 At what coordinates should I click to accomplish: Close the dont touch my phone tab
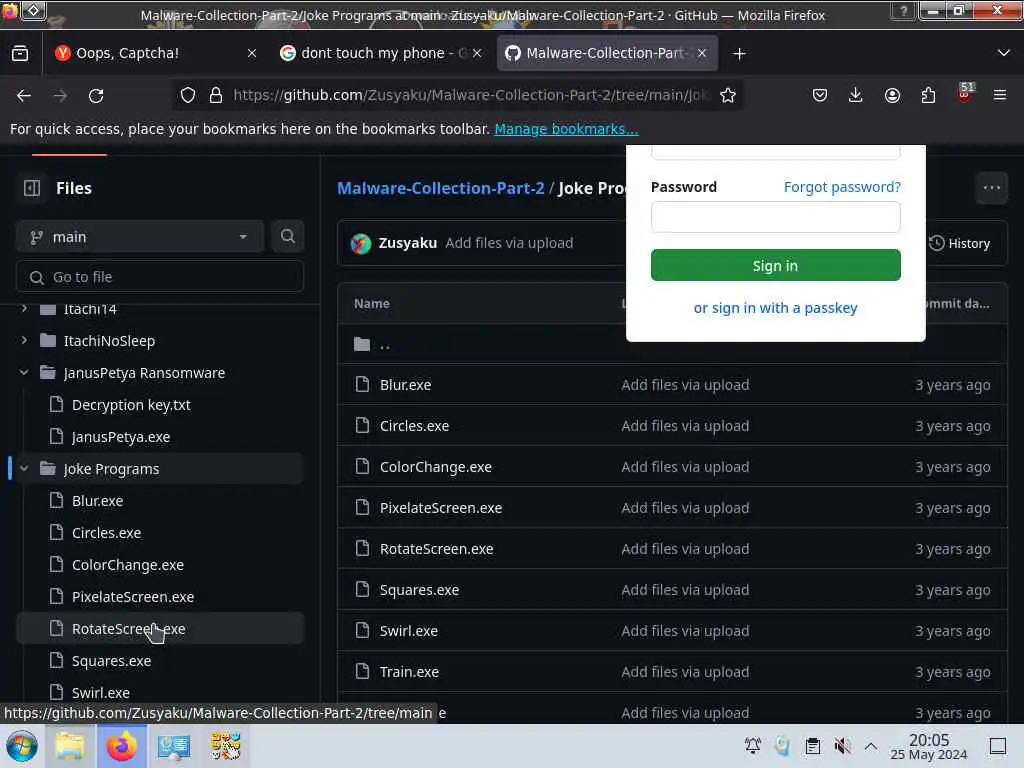[477, 54]
